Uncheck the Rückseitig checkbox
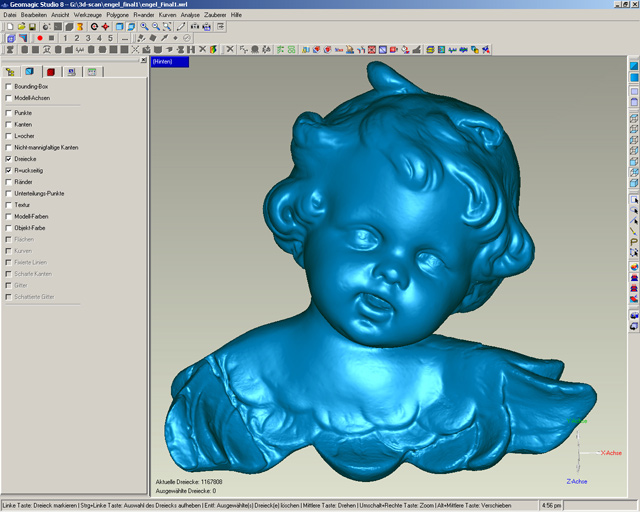Screen dimensions: 640x512 click(9, 170)
